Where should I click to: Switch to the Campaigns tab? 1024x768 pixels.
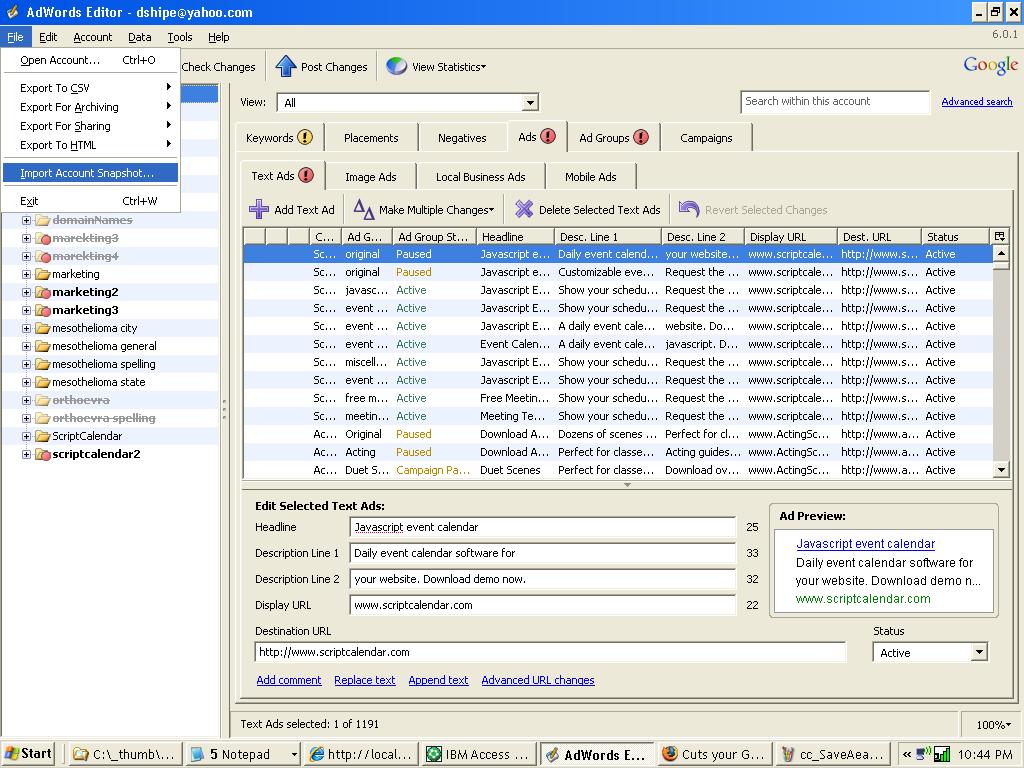click(706, 138)
